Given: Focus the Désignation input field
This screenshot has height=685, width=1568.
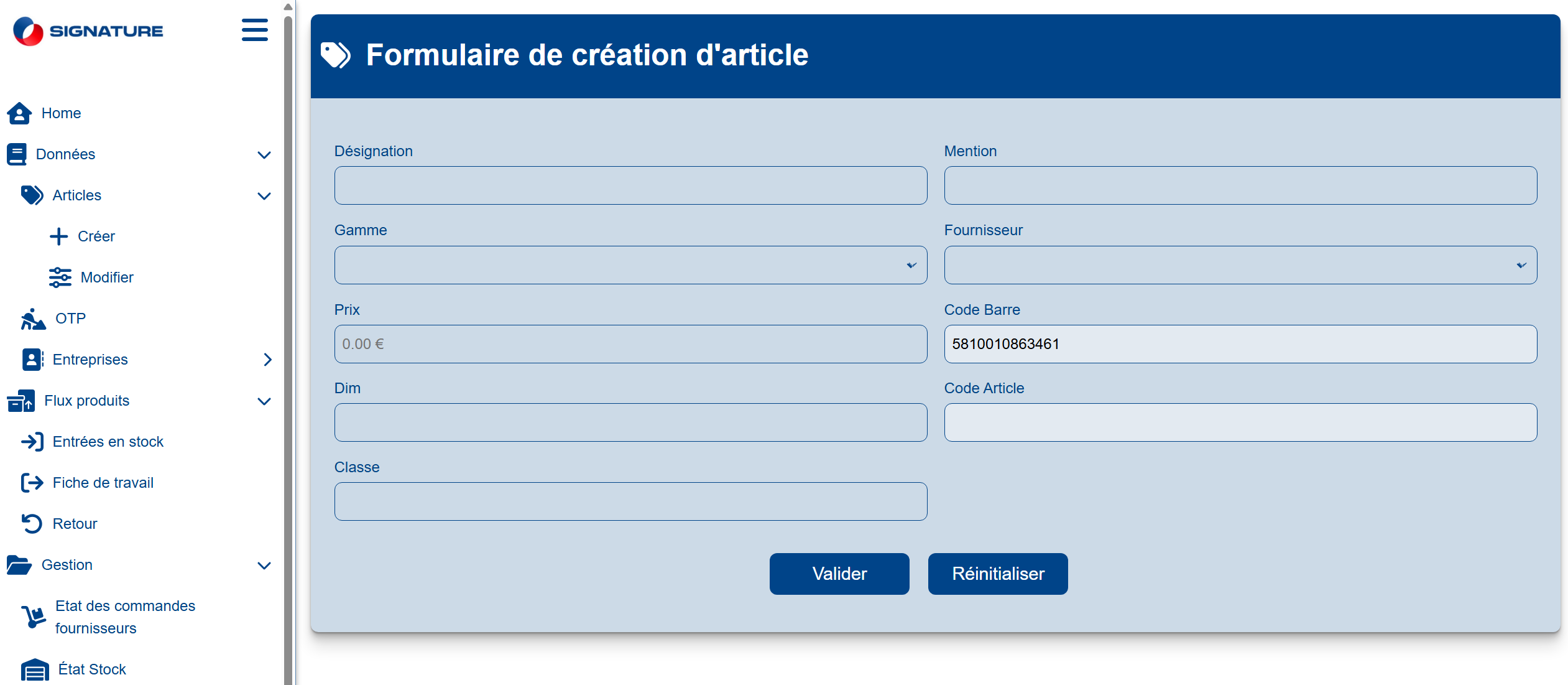Looking at the screenshot, I should click(630, 185).
